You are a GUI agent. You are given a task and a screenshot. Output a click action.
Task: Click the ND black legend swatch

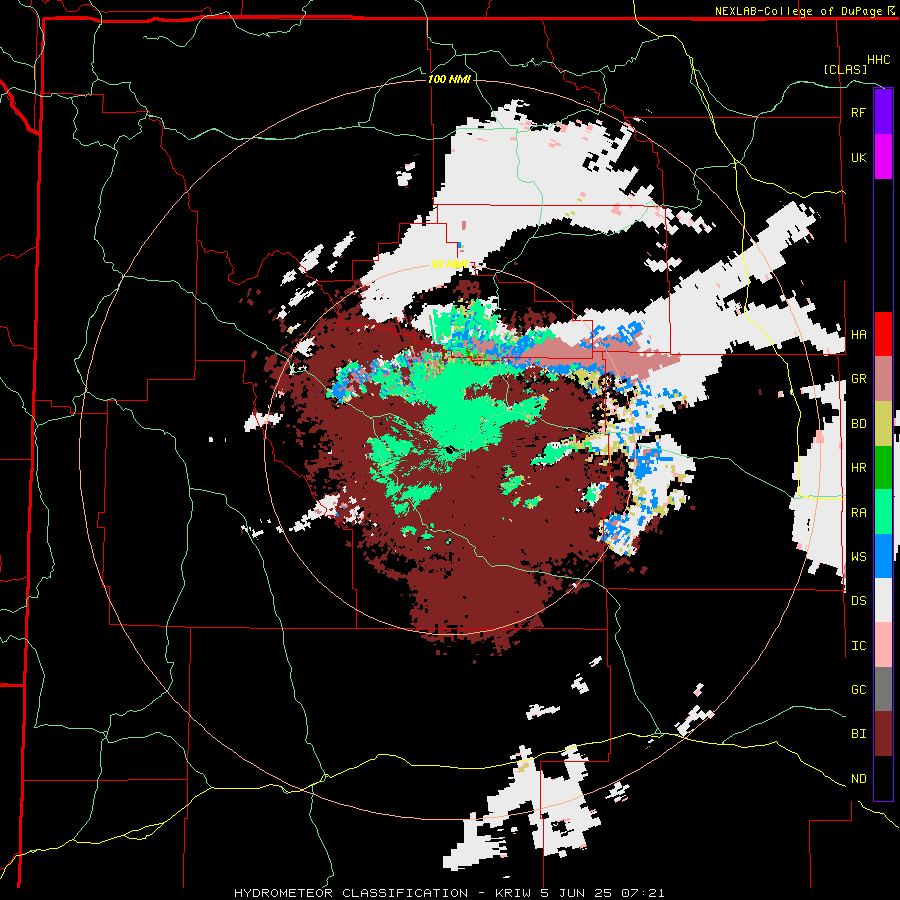[x=883, y=778]
